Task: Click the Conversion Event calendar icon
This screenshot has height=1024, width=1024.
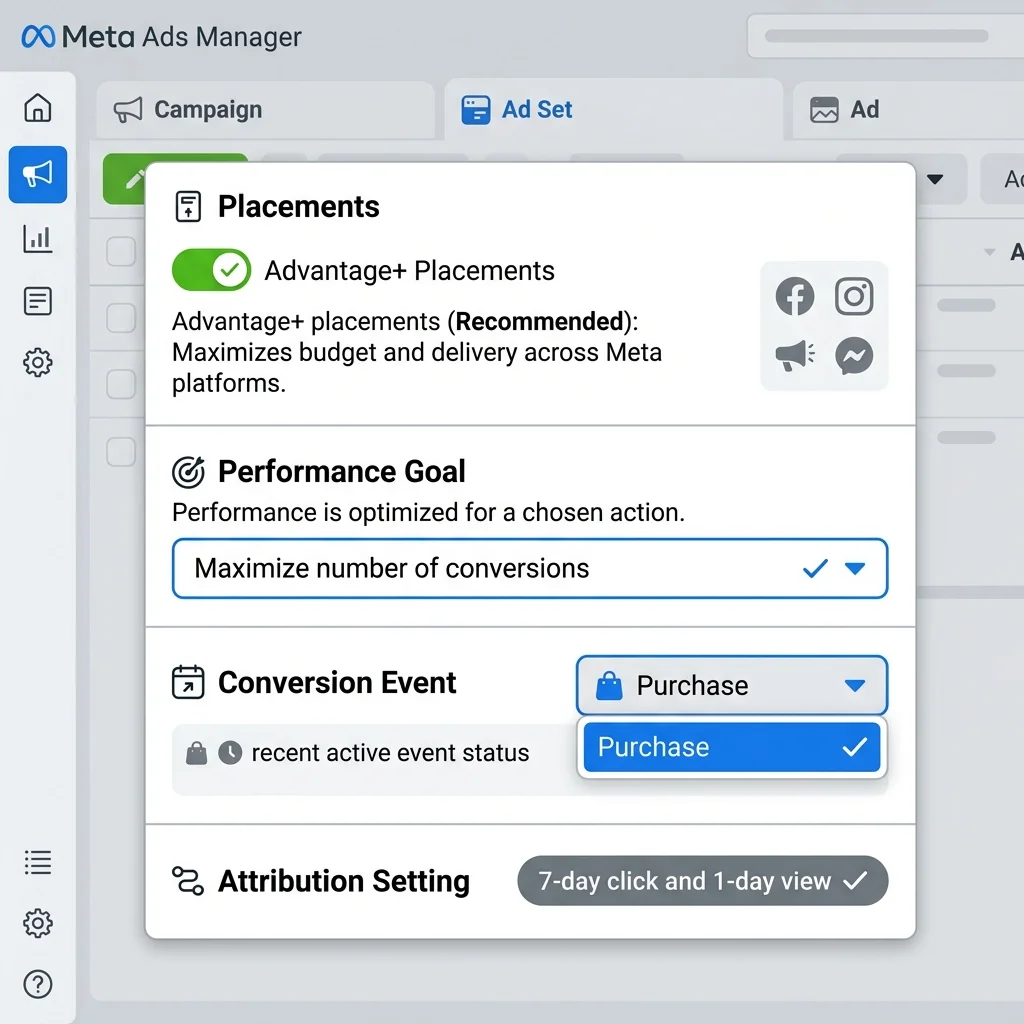Action: [188, 682]
